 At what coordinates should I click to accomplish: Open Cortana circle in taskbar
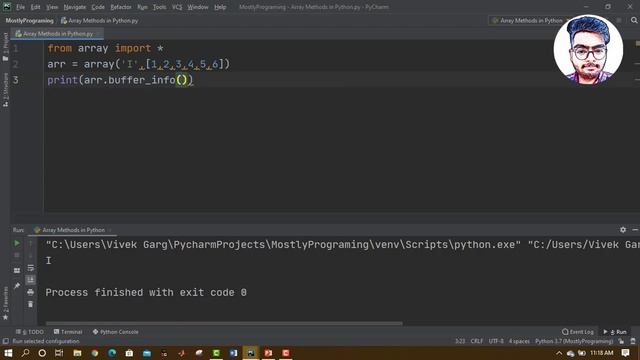[x=42, y=353]
